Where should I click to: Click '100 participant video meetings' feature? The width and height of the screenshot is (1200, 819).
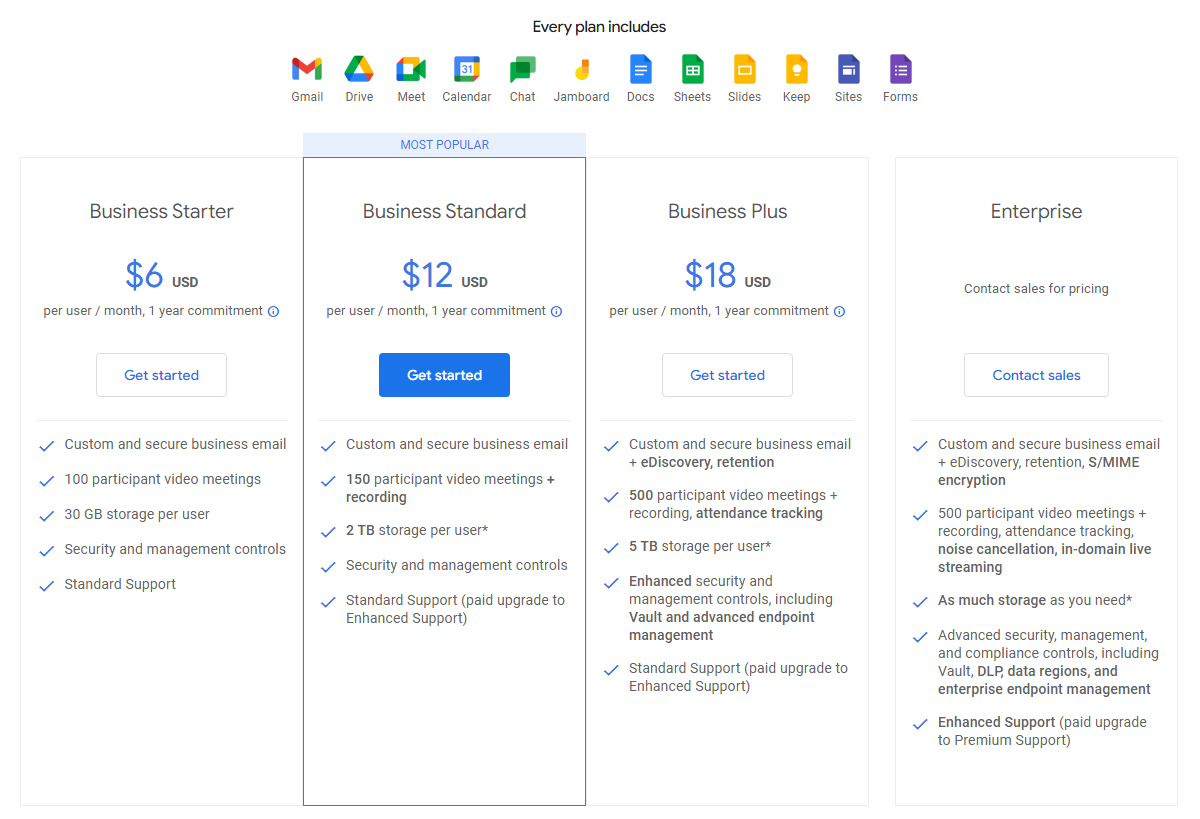coord(162,479)
